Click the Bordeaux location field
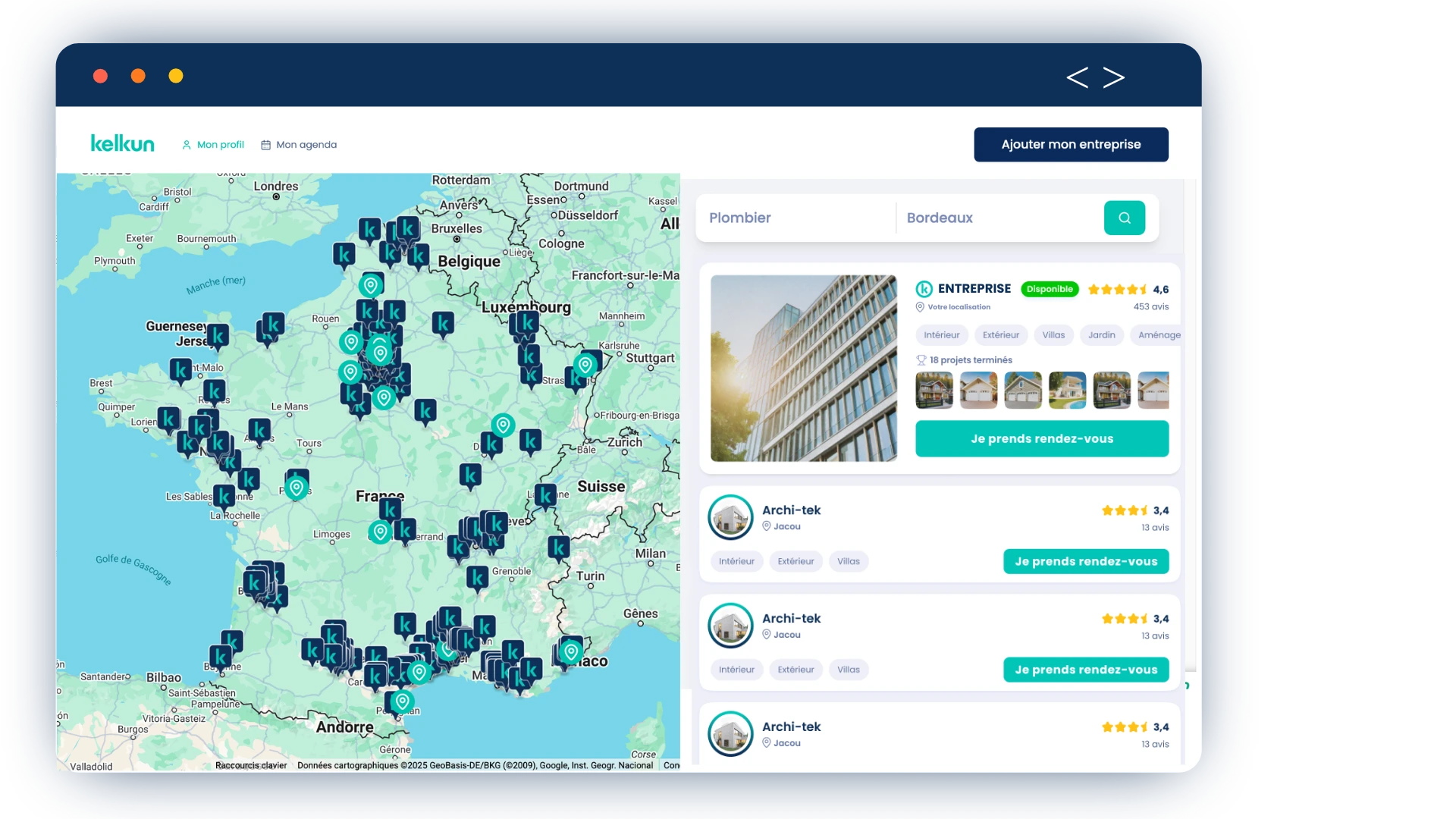 (999, 218)
